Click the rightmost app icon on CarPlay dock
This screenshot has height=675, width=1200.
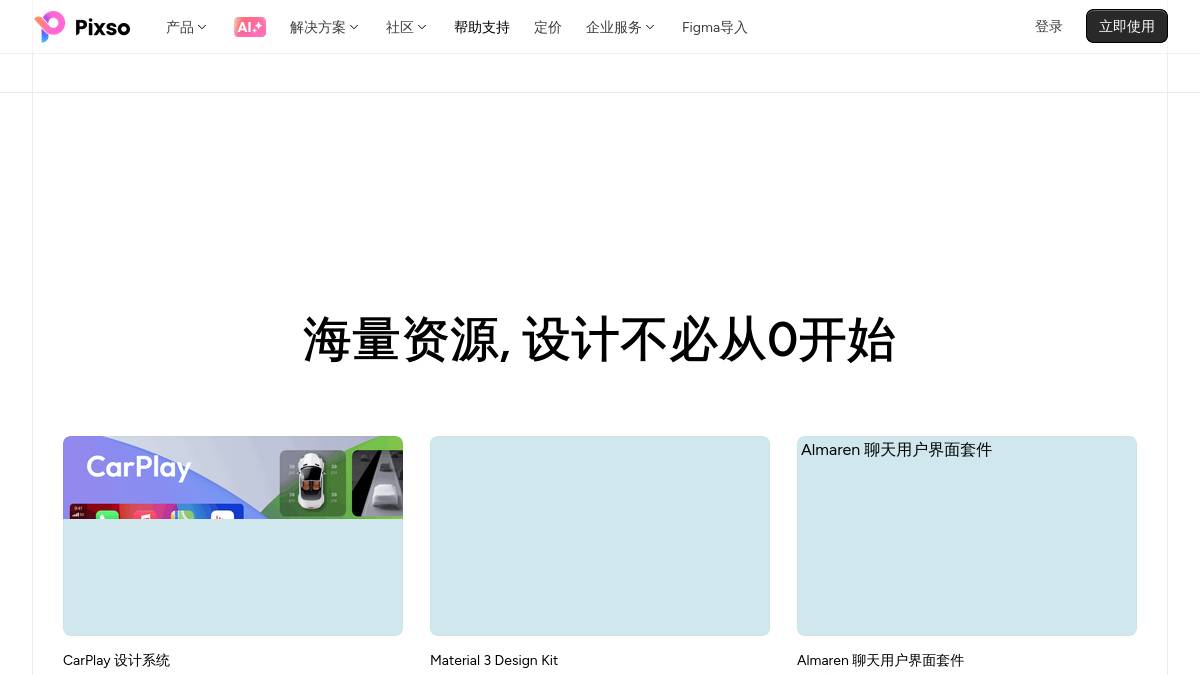[220, 514]
